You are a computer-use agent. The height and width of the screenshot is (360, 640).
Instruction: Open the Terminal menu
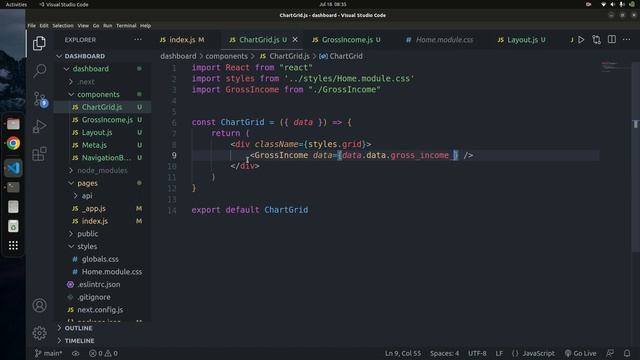click(x=126, y=25)
